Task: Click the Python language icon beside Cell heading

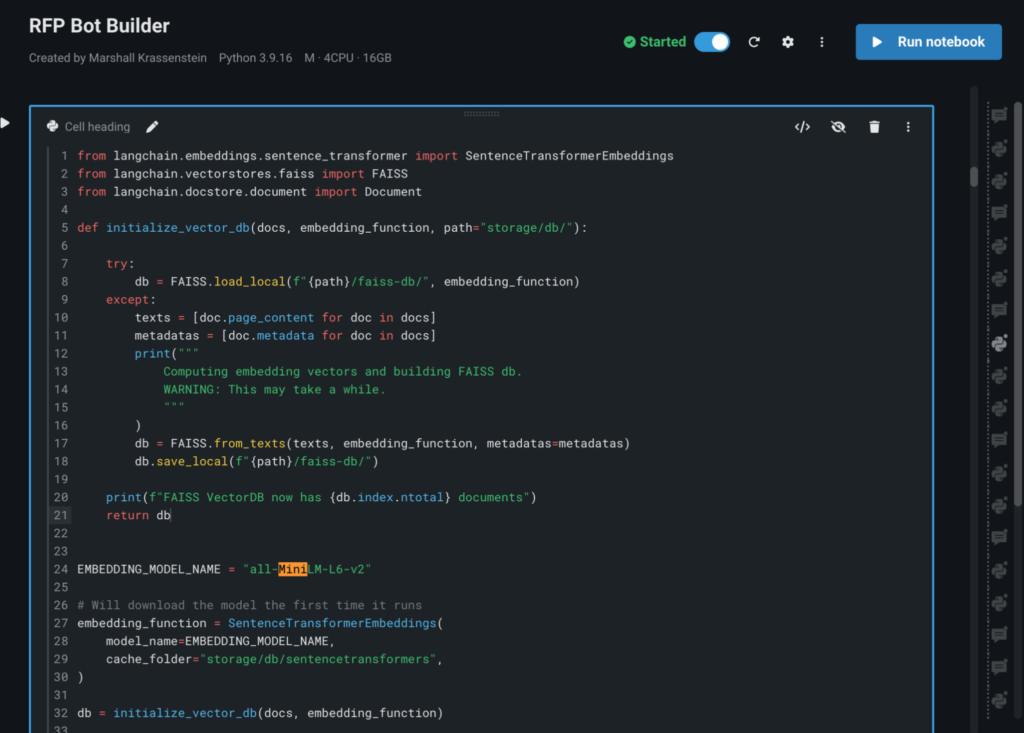Action: click(x=52, y=127)
